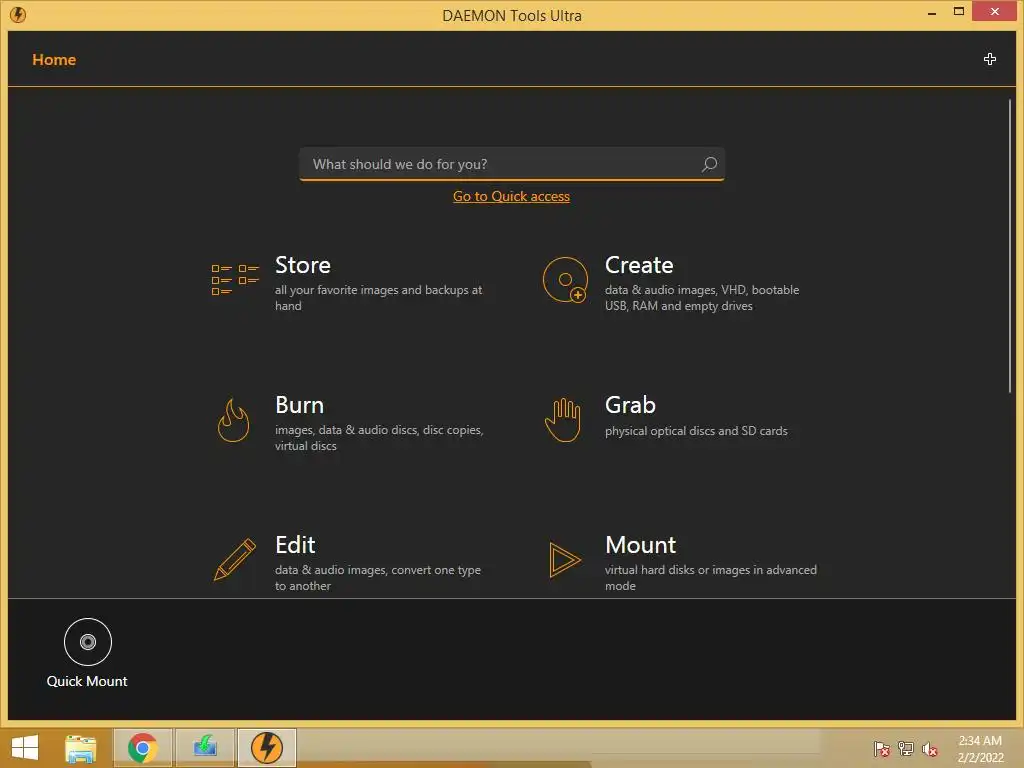The image size is (1024, 768).
Task: Click the vertical scrollbar of the Home page
Action: click(1010, 246)
